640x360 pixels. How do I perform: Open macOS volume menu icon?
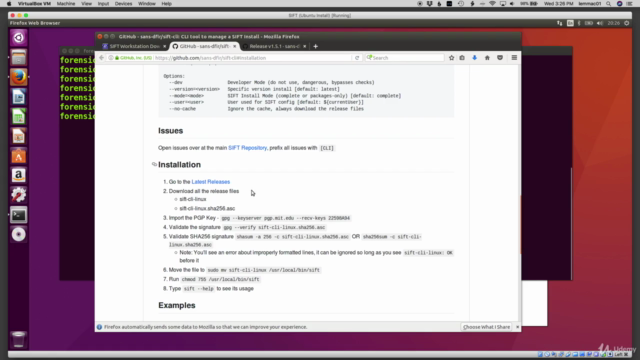(x=512, y=4)
